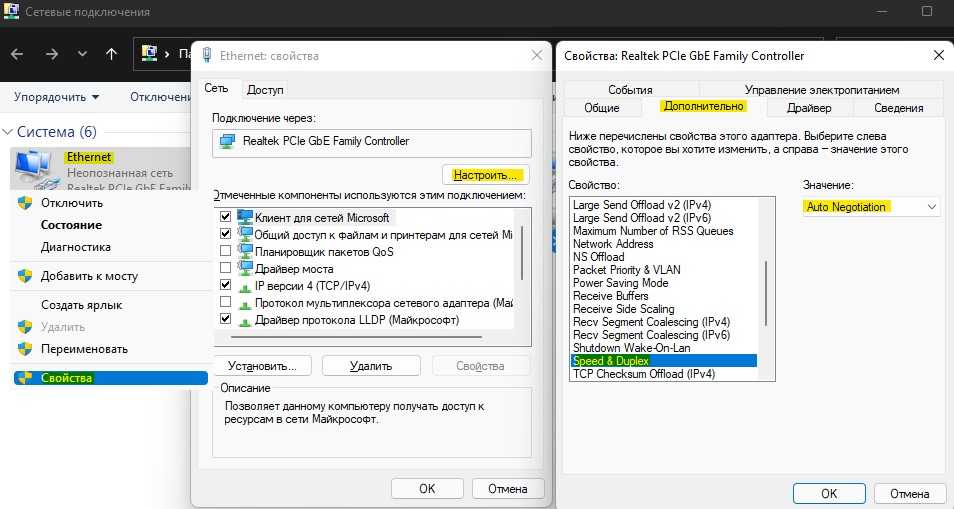The height and width of the screenshot is (509, 954).
Task: Click the Realtek adapter icon in connection field
Action: point(227,141)
